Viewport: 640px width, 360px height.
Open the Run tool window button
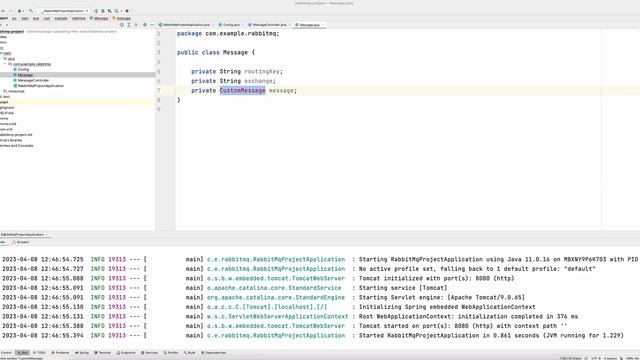tap(22, 353)
